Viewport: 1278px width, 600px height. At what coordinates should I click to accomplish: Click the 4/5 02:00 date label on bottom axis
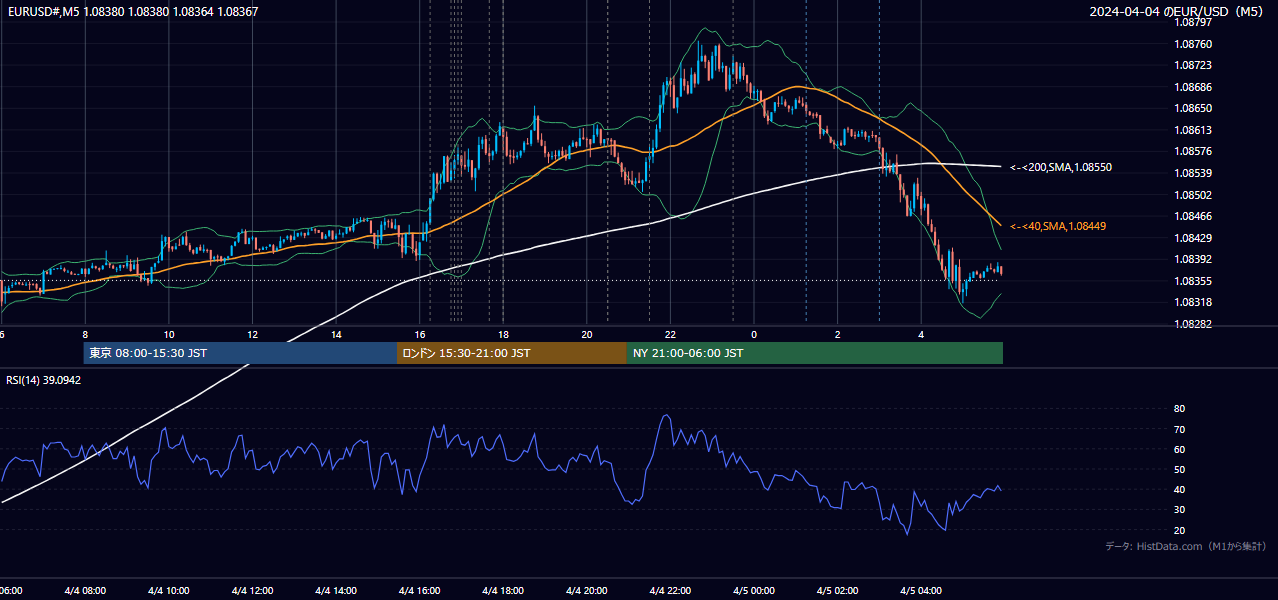point(838,591)
